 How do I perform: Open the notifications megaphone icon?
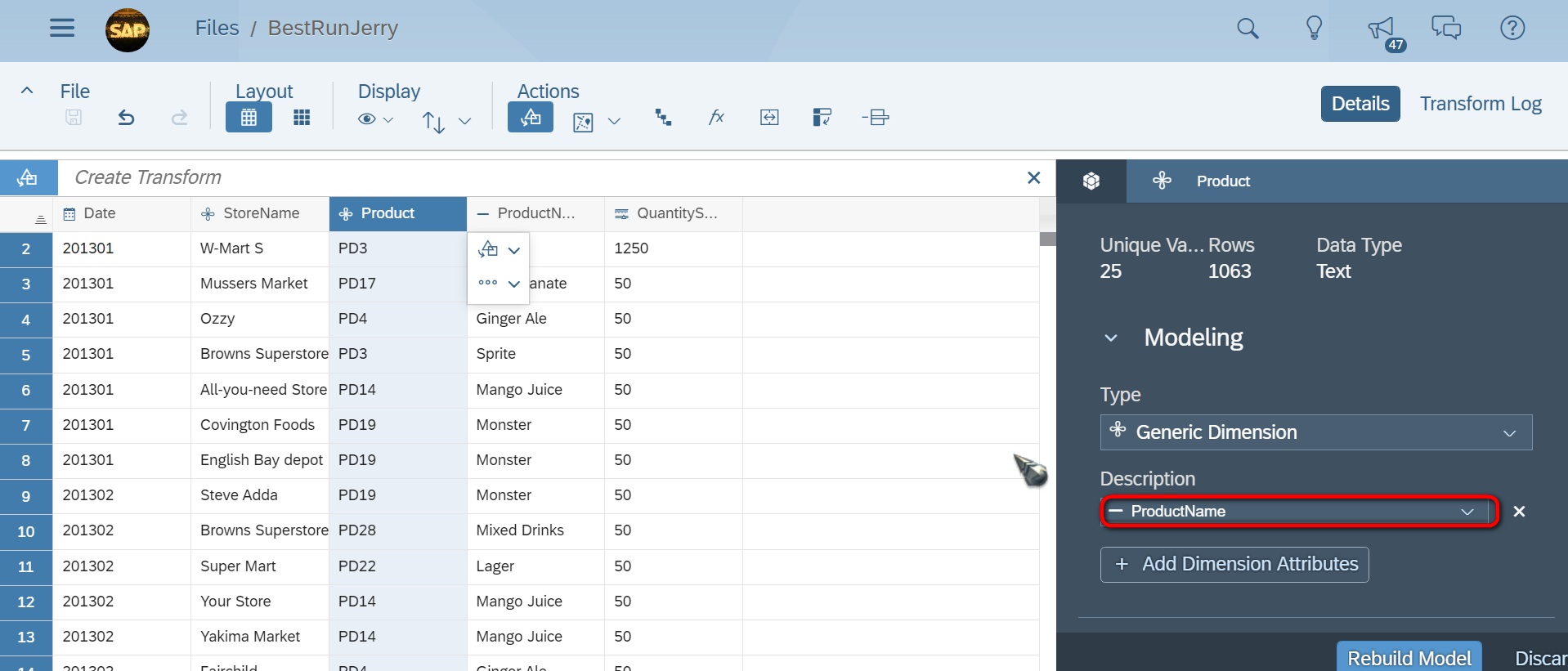pos(1382,29)
